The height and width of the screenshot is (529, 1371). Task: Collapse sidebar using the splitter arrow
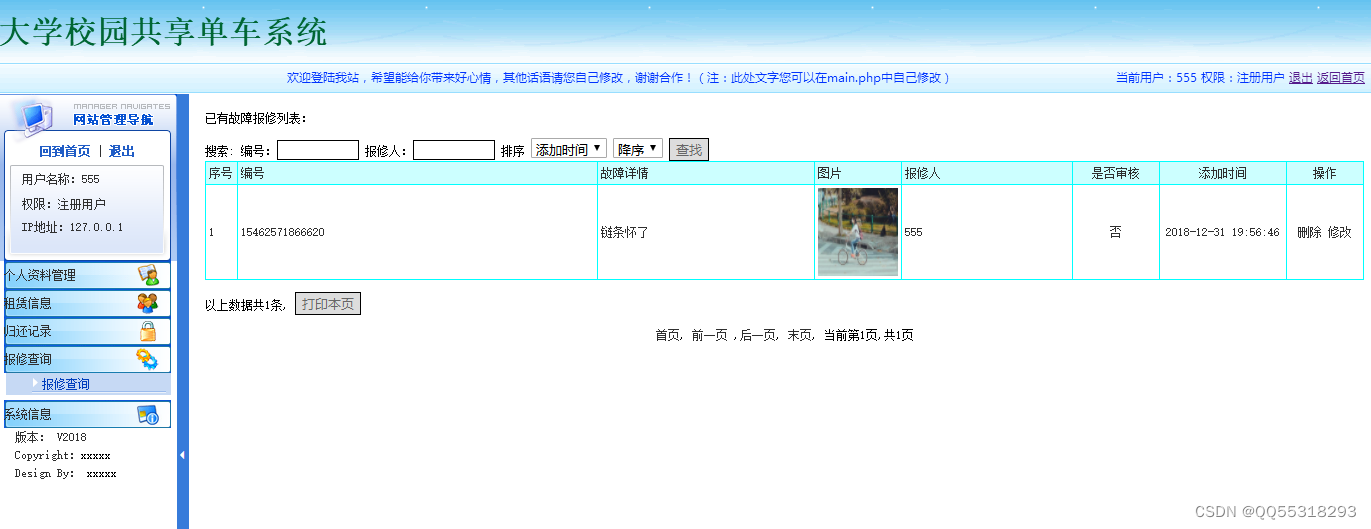click(x=182, y=455)
